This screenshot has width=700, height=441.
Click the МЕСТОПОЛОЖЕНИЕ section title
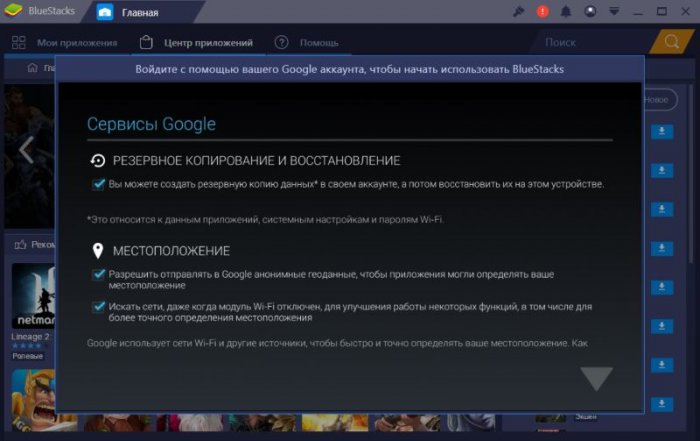pos(171,251)
